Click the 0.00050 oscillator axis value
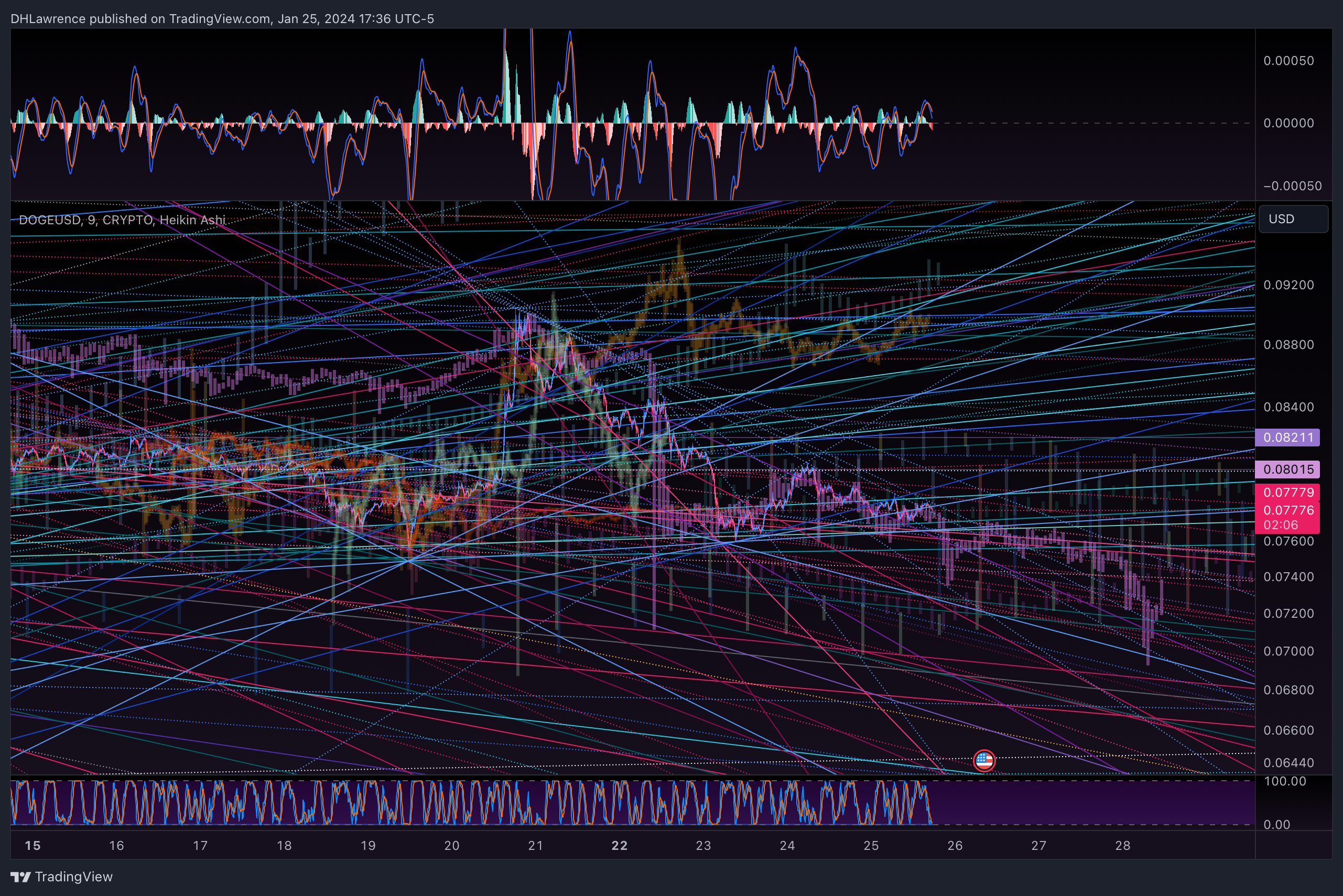 [1288, 61]
